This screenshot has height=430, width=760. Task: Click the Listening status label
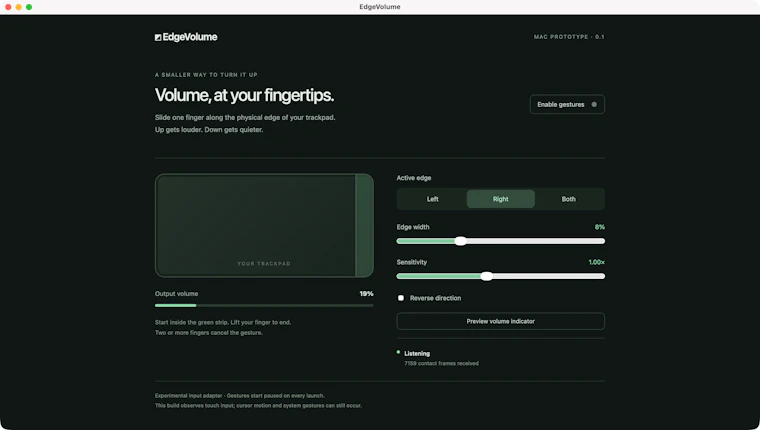coord(417,353)
